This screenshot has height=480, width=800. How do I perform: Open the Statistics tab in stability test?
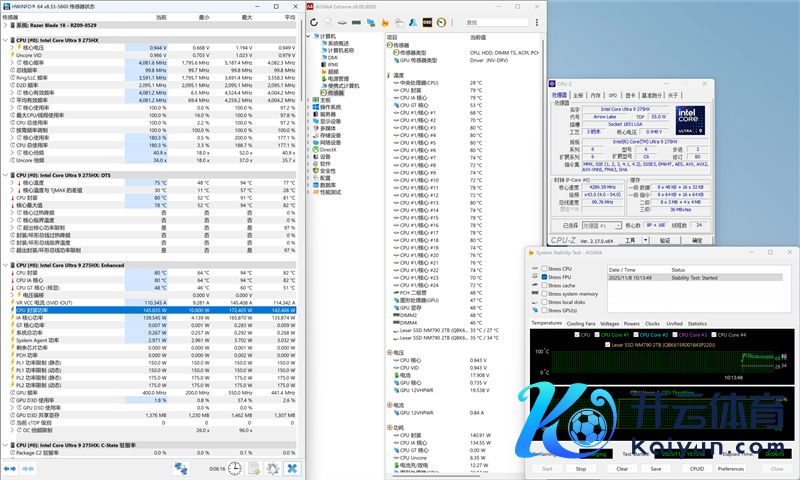pyautogui.click(x=697, y=323)
